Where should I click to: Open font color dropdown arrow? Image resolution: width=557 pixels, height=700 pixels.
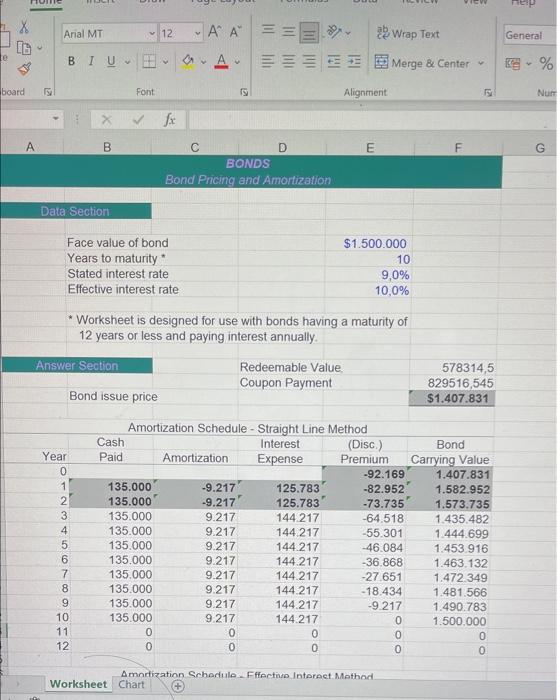point(237,62)
